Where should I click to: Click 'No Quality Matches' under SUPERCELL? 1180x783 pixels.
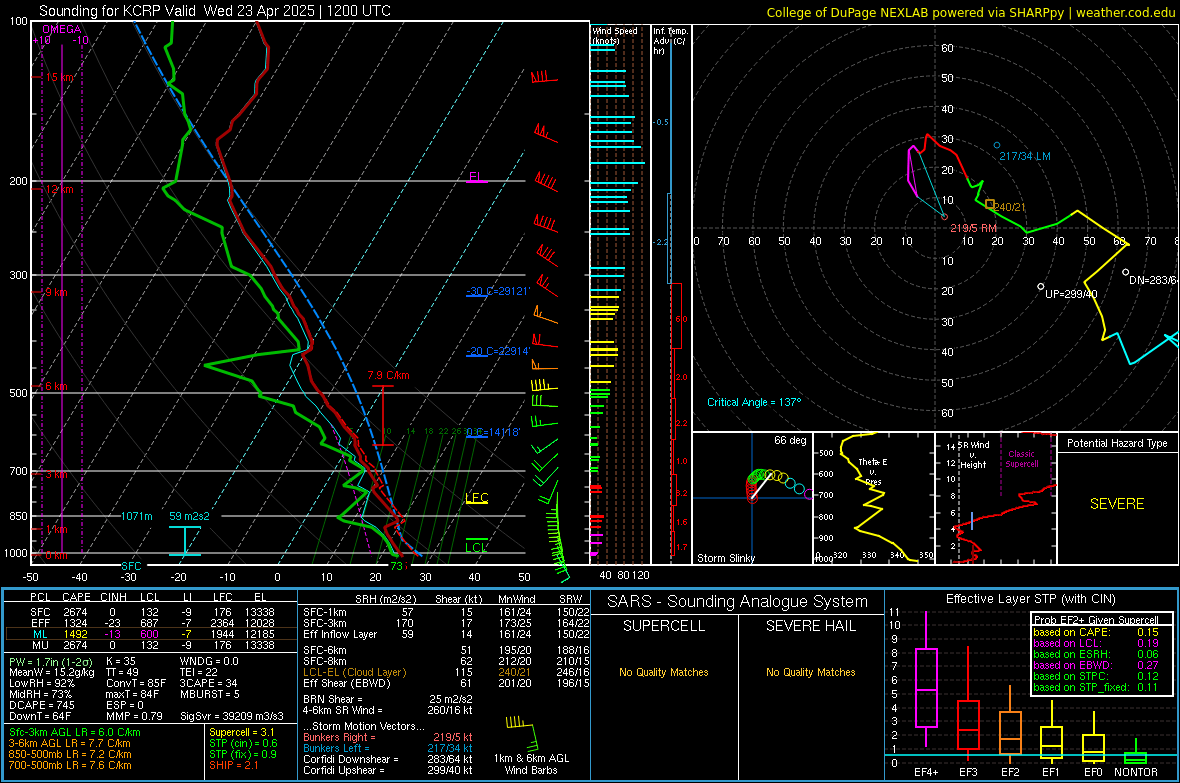click(664, 672)
